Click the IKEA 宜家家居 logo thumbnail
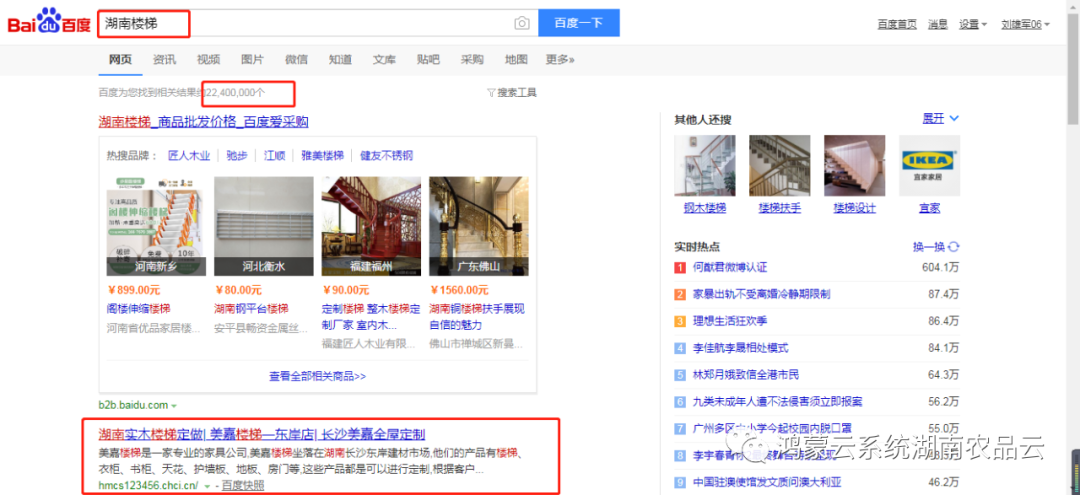Image resolution: width=1080 pixels, height=495 pixels. tap(929, 166)
